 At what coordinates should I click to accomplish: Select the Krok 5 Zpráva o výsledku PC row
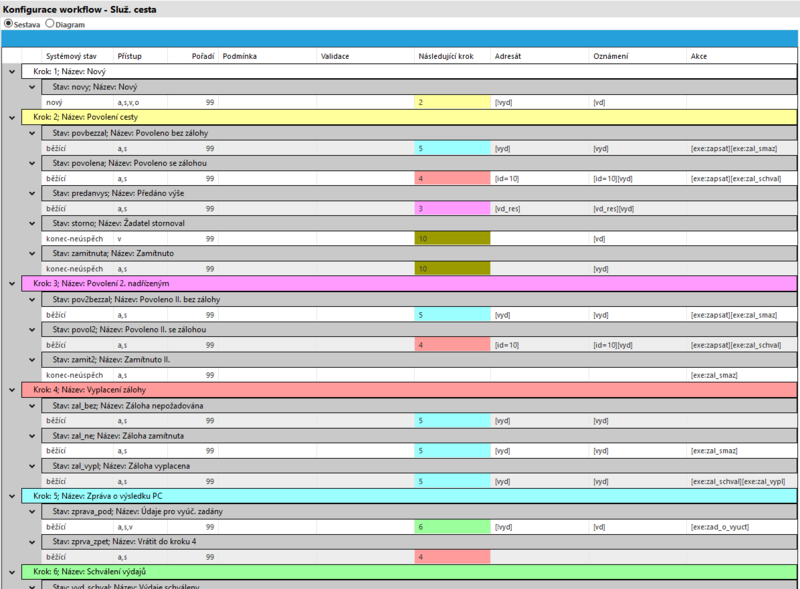pos(409,496)
